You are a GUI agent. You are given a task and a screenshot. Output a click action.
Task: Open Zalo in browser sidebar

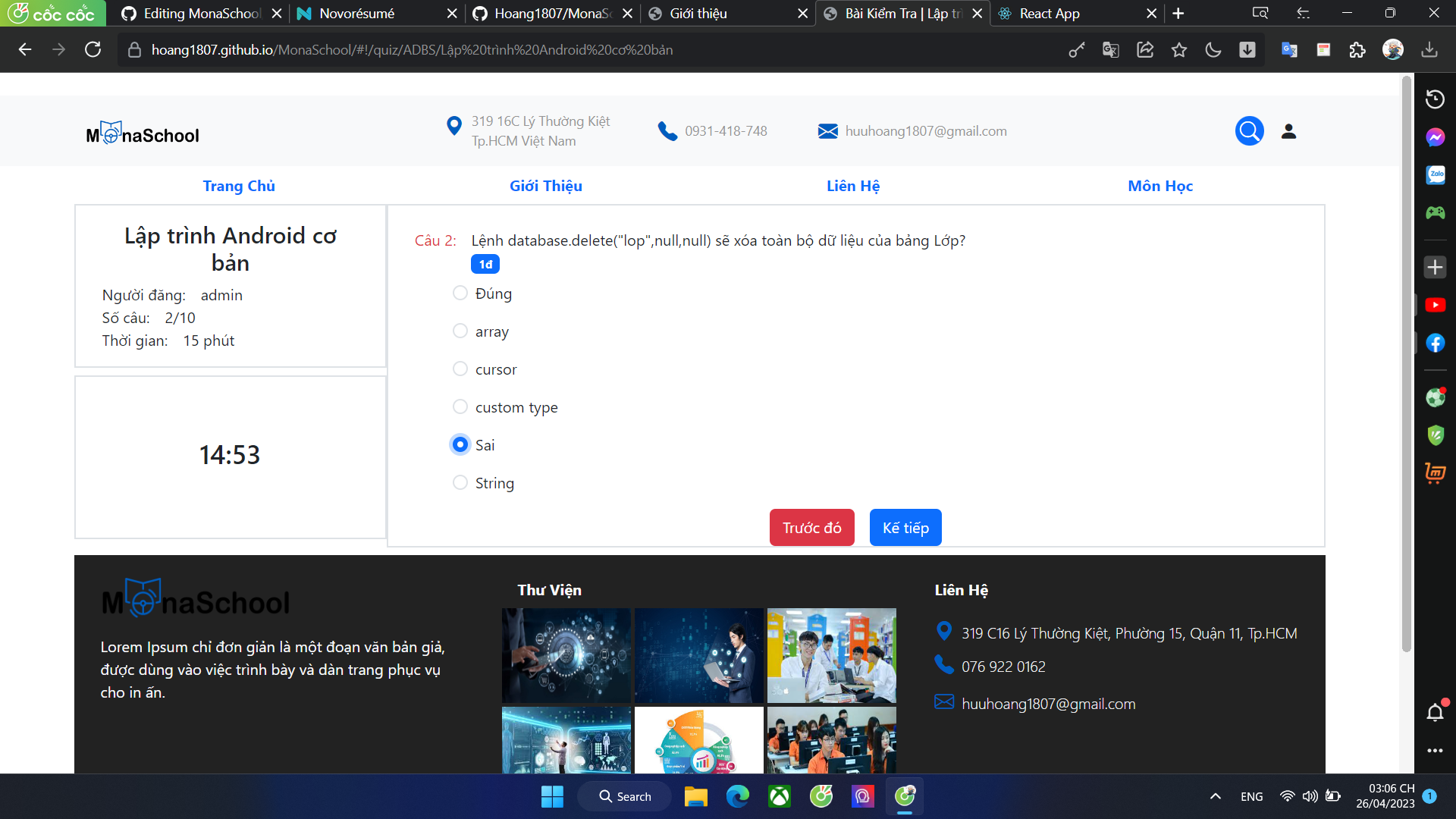(x=1435, y=175)
